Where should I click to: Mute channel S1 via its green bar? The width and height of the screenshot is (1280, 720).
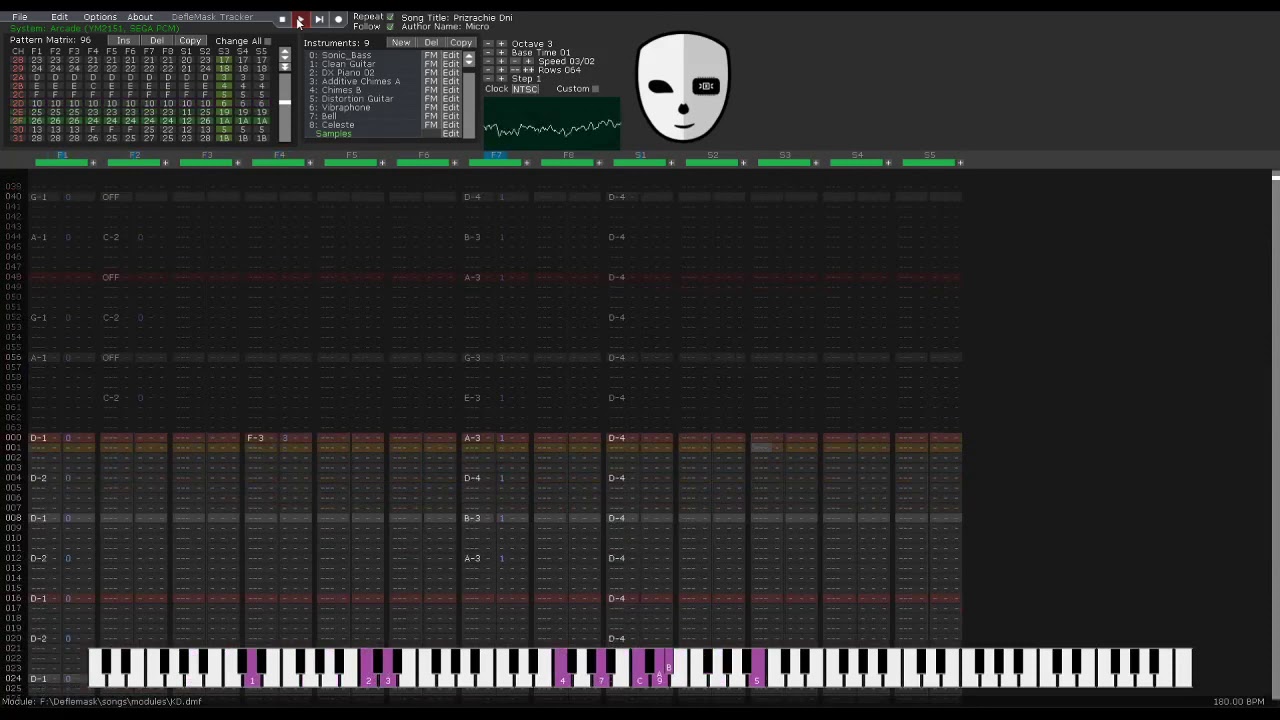pyautogui.click(x=638, y=162)
